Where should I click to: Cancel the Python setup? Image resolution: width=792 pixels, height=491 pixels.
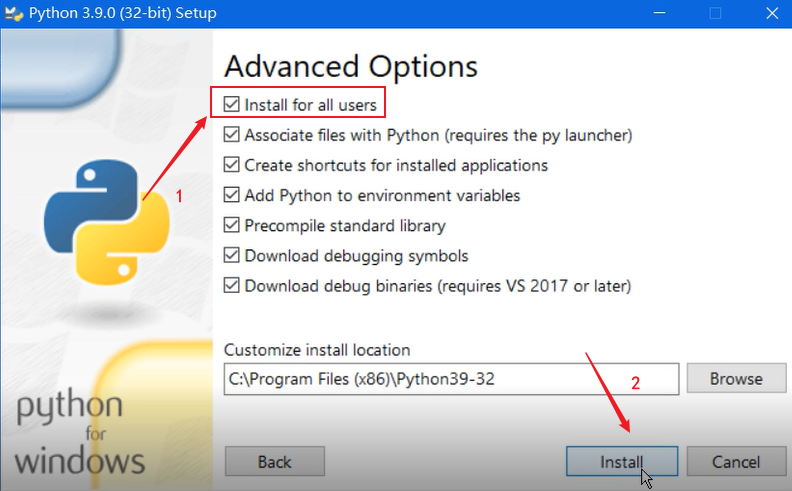tap(738, 461)
